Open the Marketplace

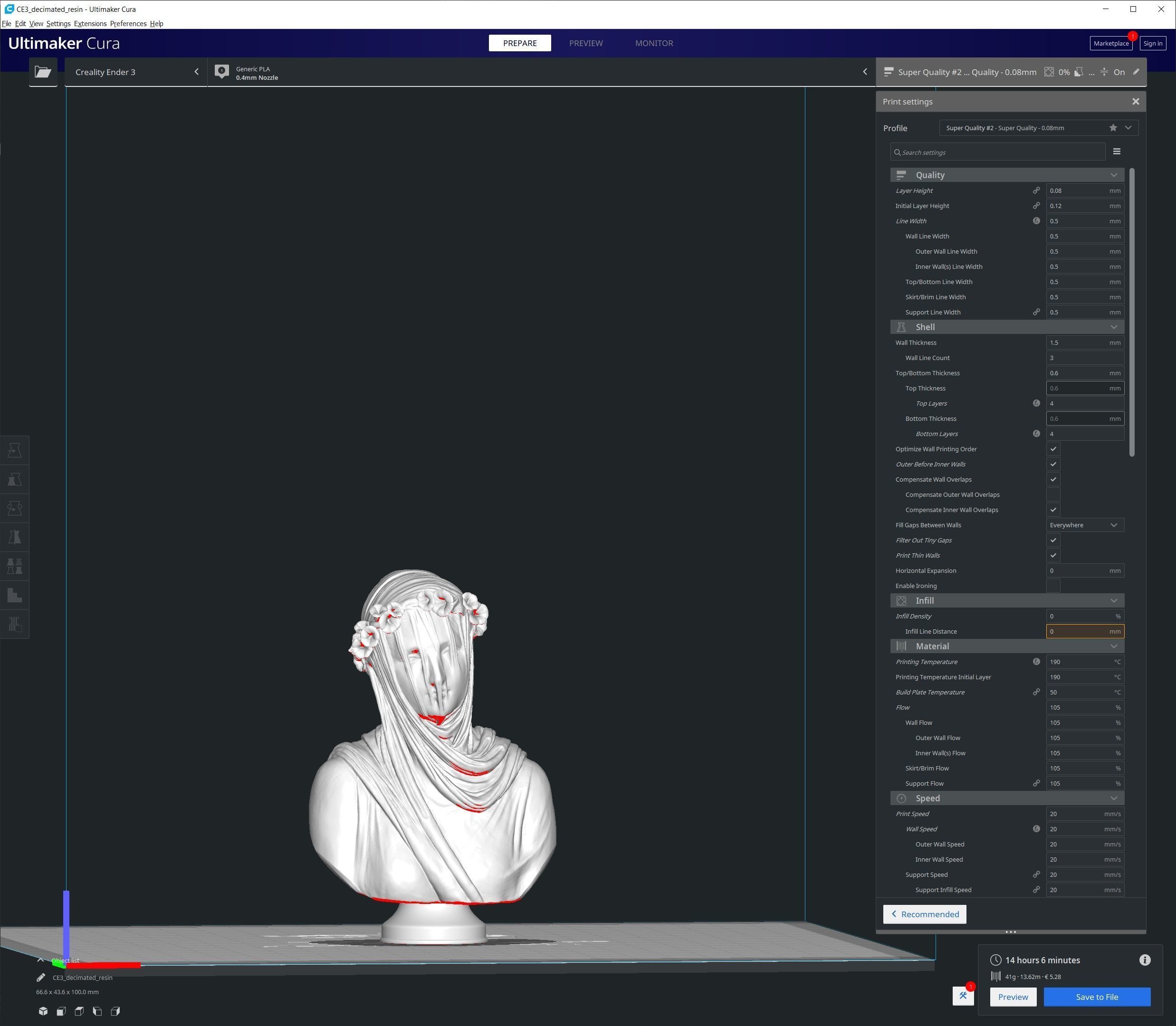[x=1111, y=44]
